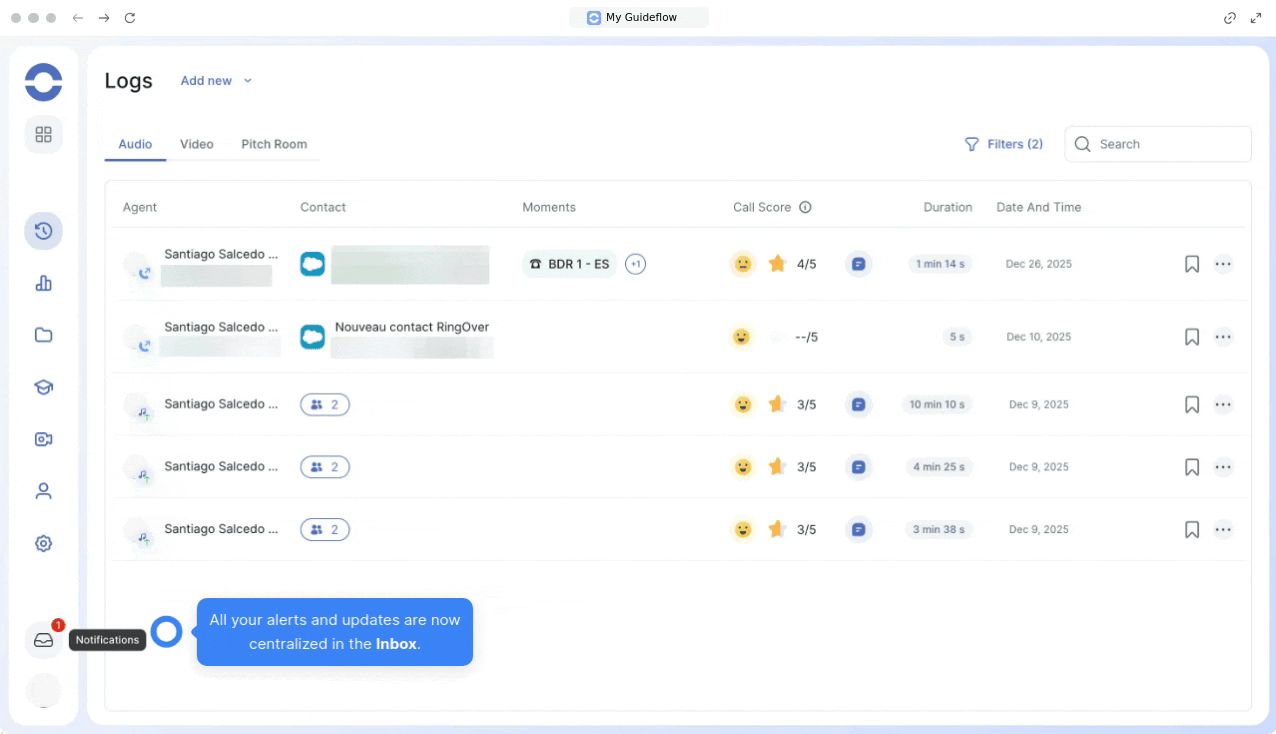Bookmark the 10 min 10 s call
Screen dimensions: 1276x734
coord(1191,405)
